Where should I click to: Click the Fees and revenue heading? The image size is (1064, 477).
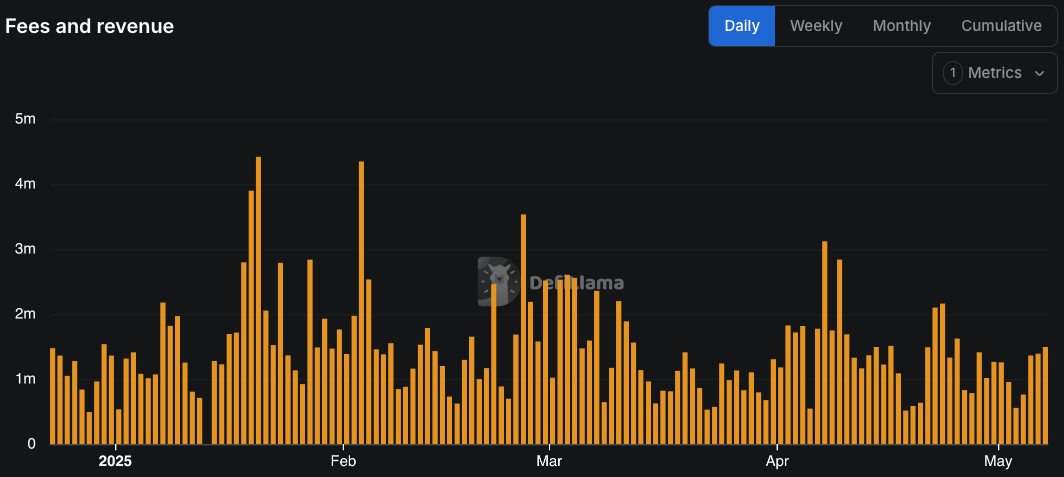click(x=90, y=26)
